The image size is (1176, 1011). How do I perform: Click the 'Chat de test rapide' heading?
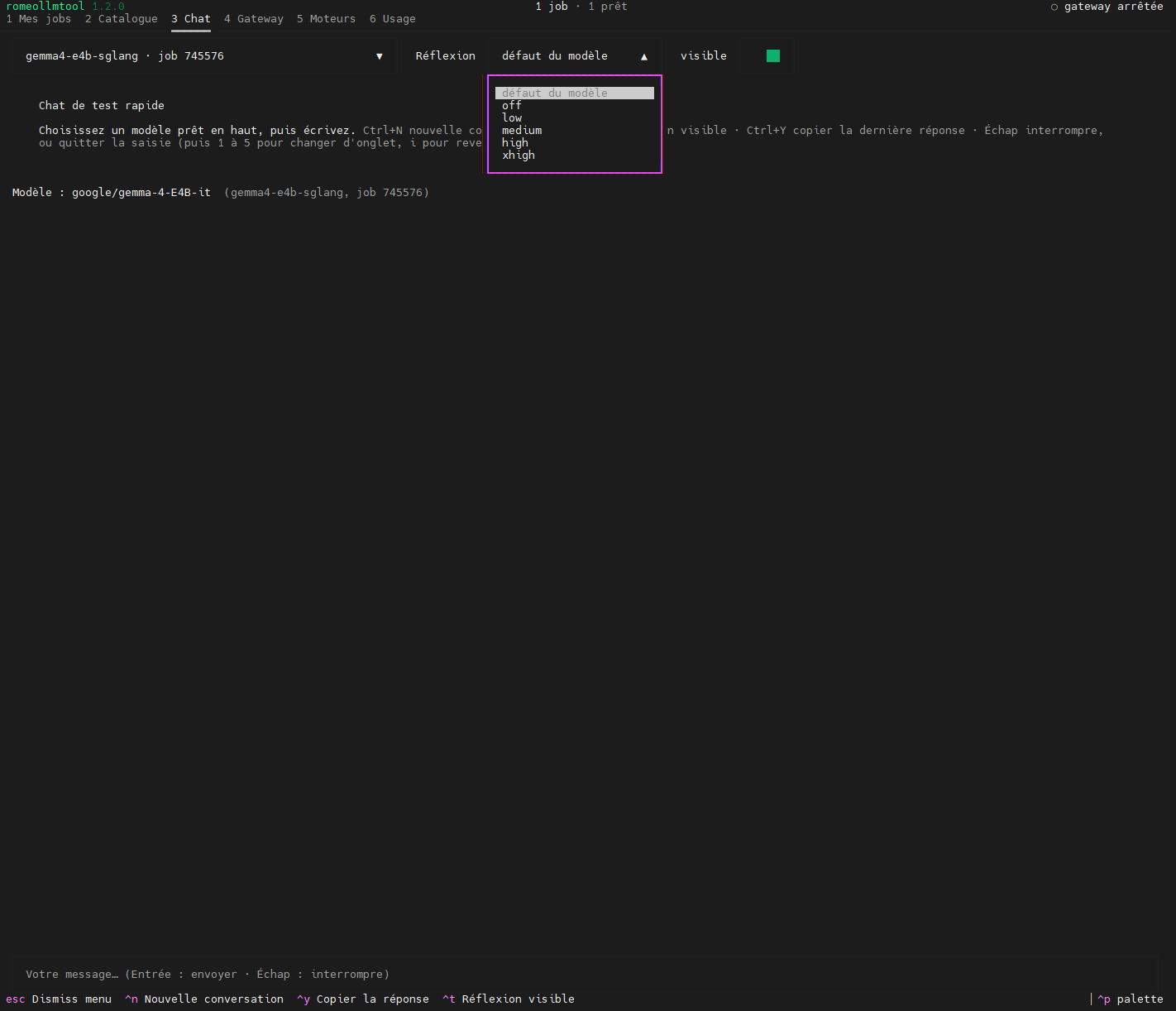102,105
